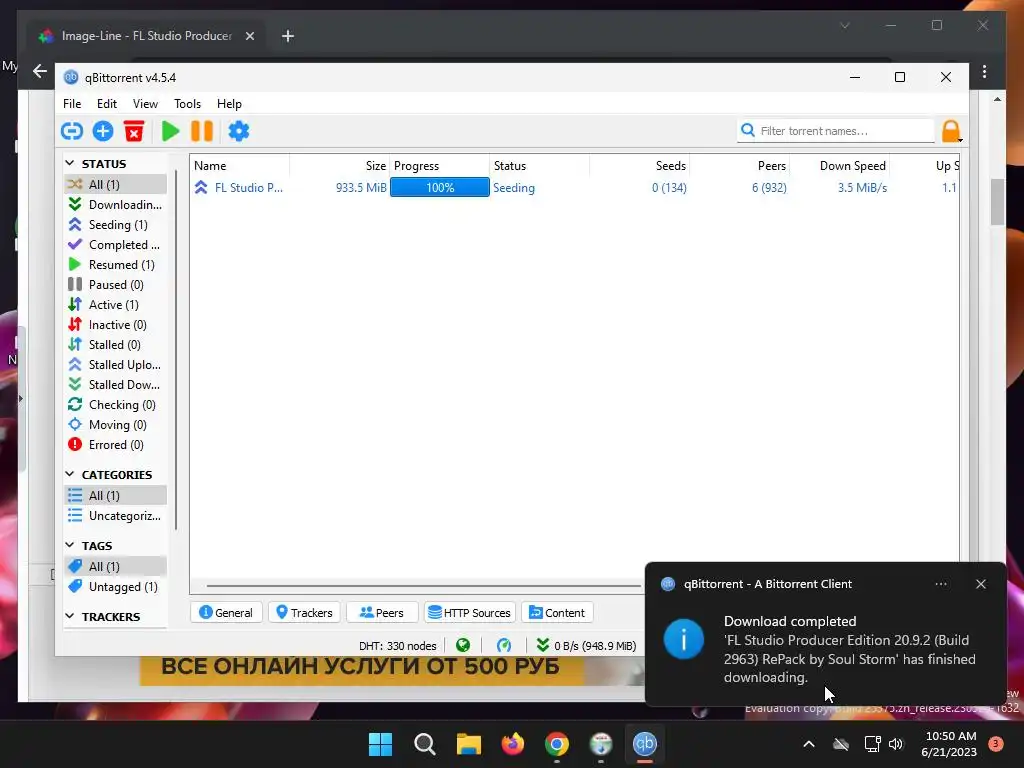
Task: Select the Errored (0) filter
Action: (x=116, y=445)
